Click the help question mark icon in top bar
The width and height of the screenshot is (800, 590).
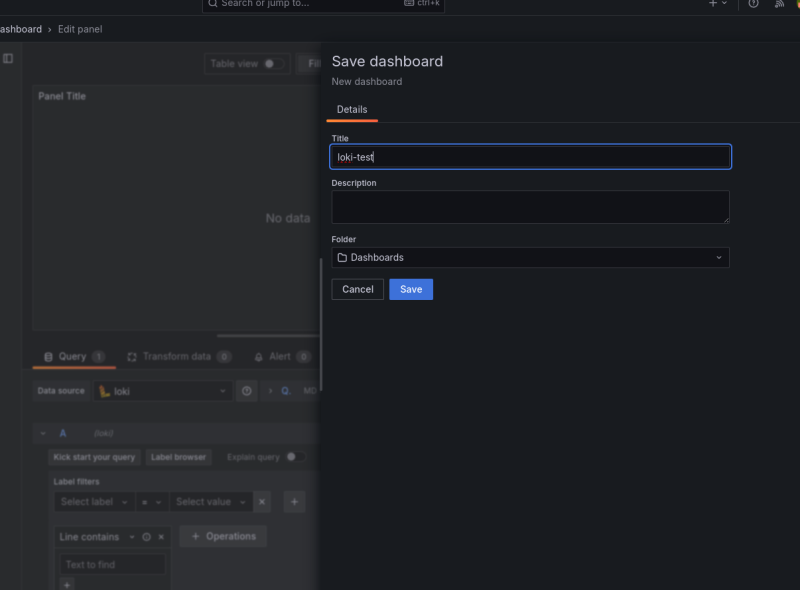[x=753, y=4]
